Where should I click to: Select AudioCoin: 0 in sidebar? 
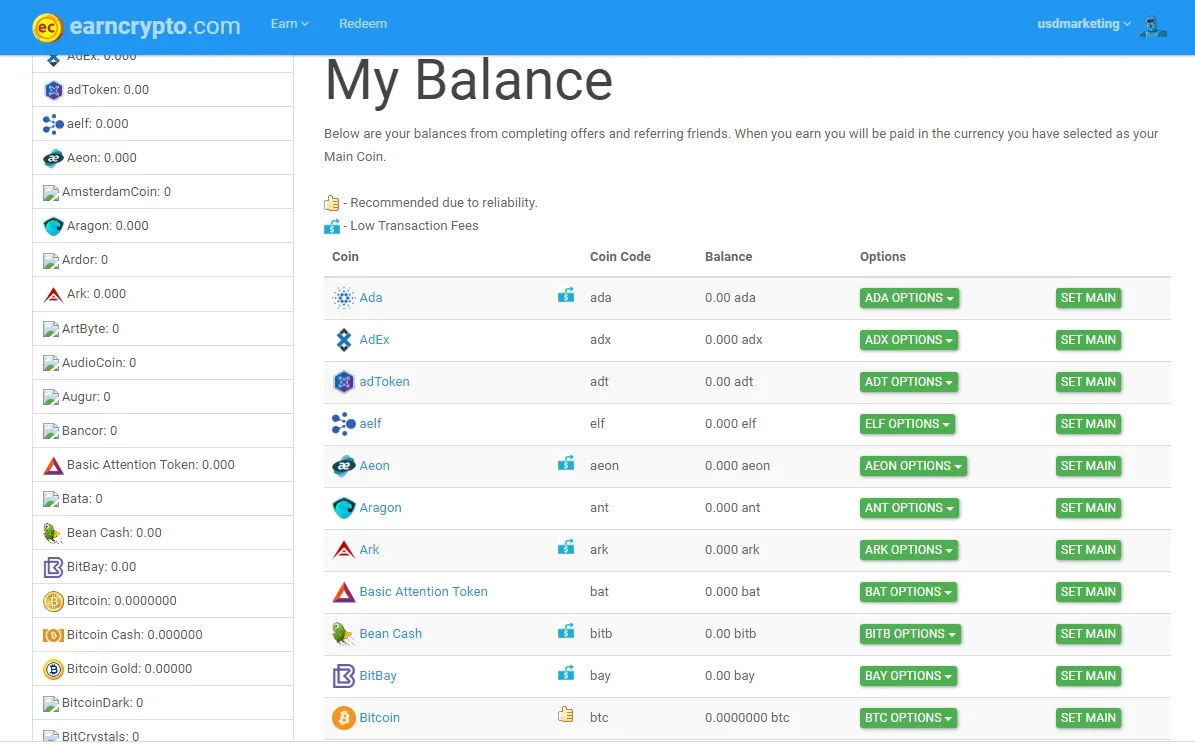point(163,363)
